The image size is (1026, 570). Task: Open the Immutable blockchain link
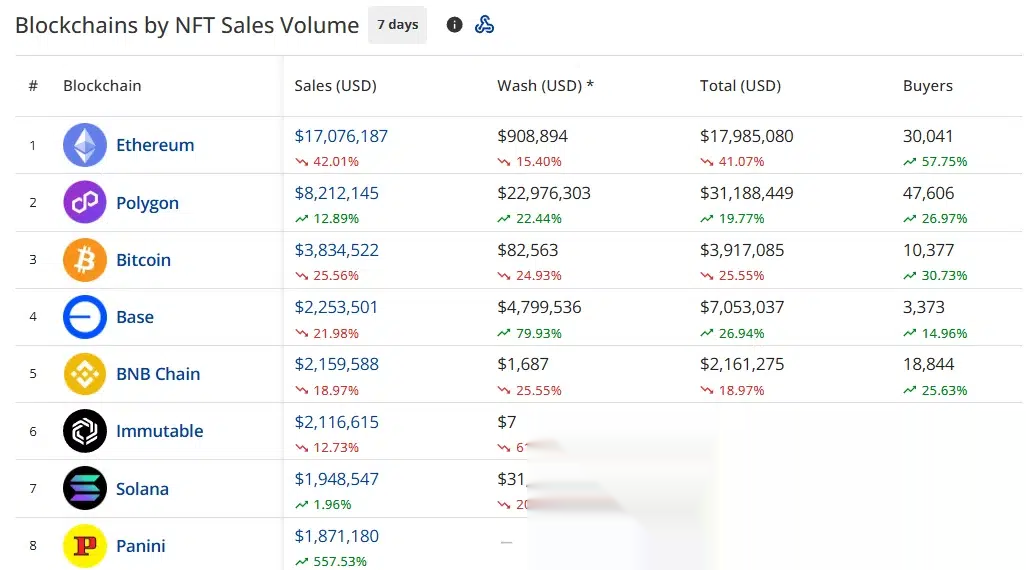pyautogui.click(x=160, y=431)
